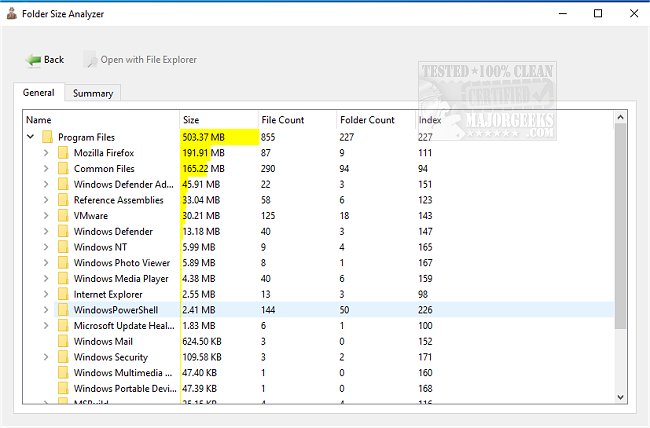
Task: Expand the Windows Media Player folder
Action: pyautogui.click(x=46, y=279)
